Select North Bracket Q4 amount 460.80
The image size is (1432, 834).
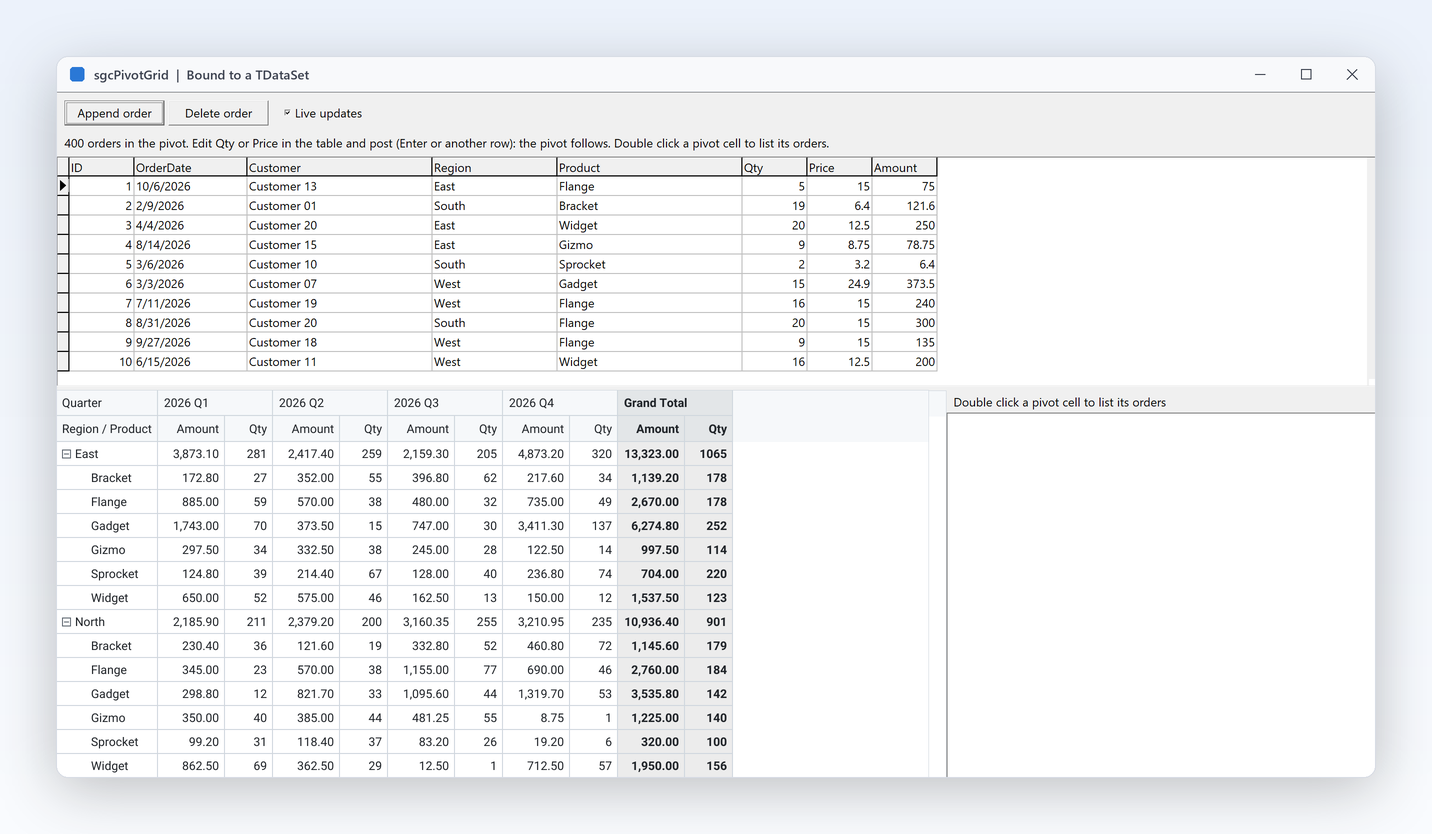tap(536, 646)
